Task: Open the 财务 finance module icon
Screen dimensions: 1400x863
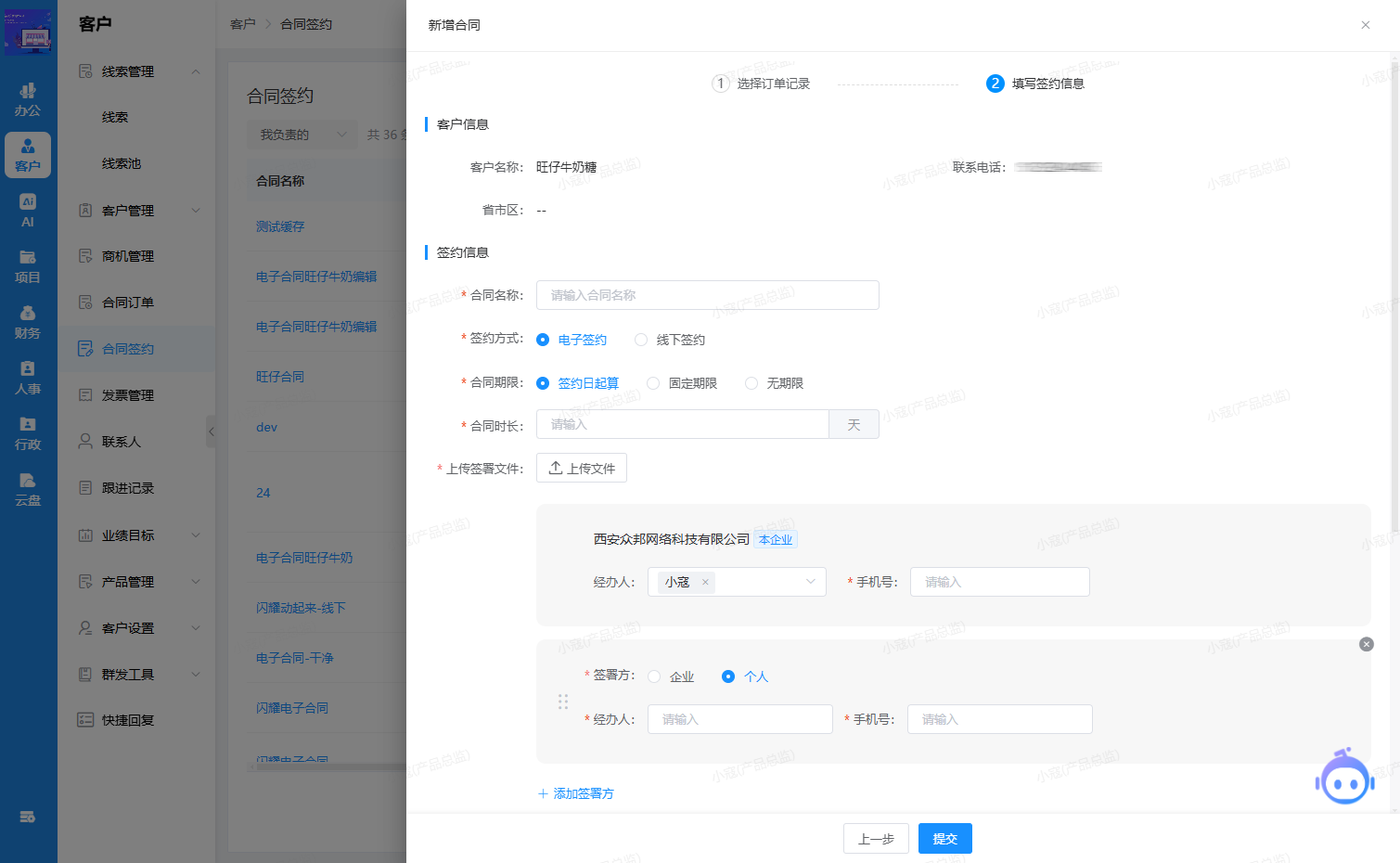Action: click(28, 320)
